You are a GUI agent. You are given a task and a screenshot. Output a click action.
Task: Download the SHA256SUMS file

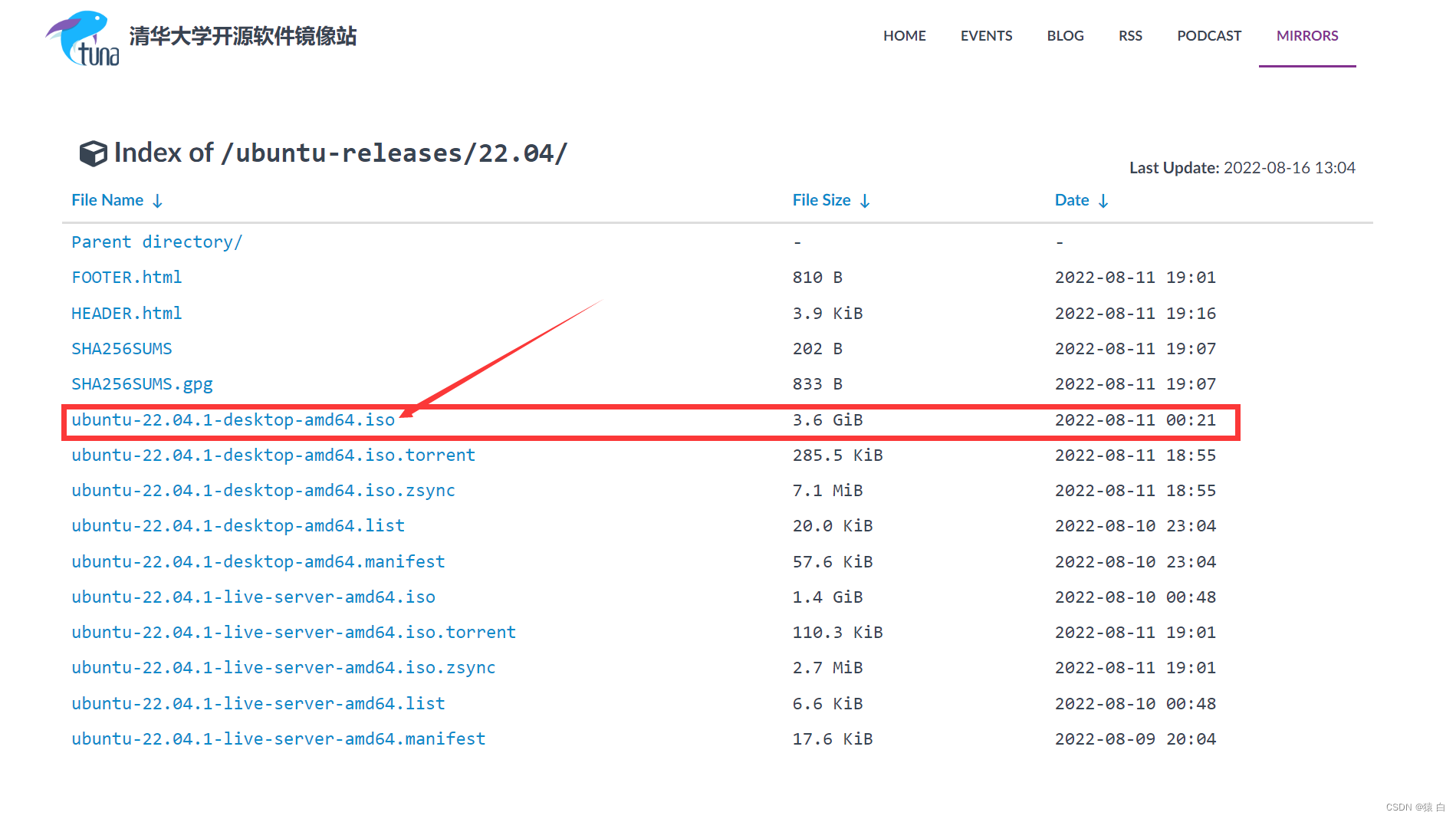pyautogui.click(x=122, y=349)
